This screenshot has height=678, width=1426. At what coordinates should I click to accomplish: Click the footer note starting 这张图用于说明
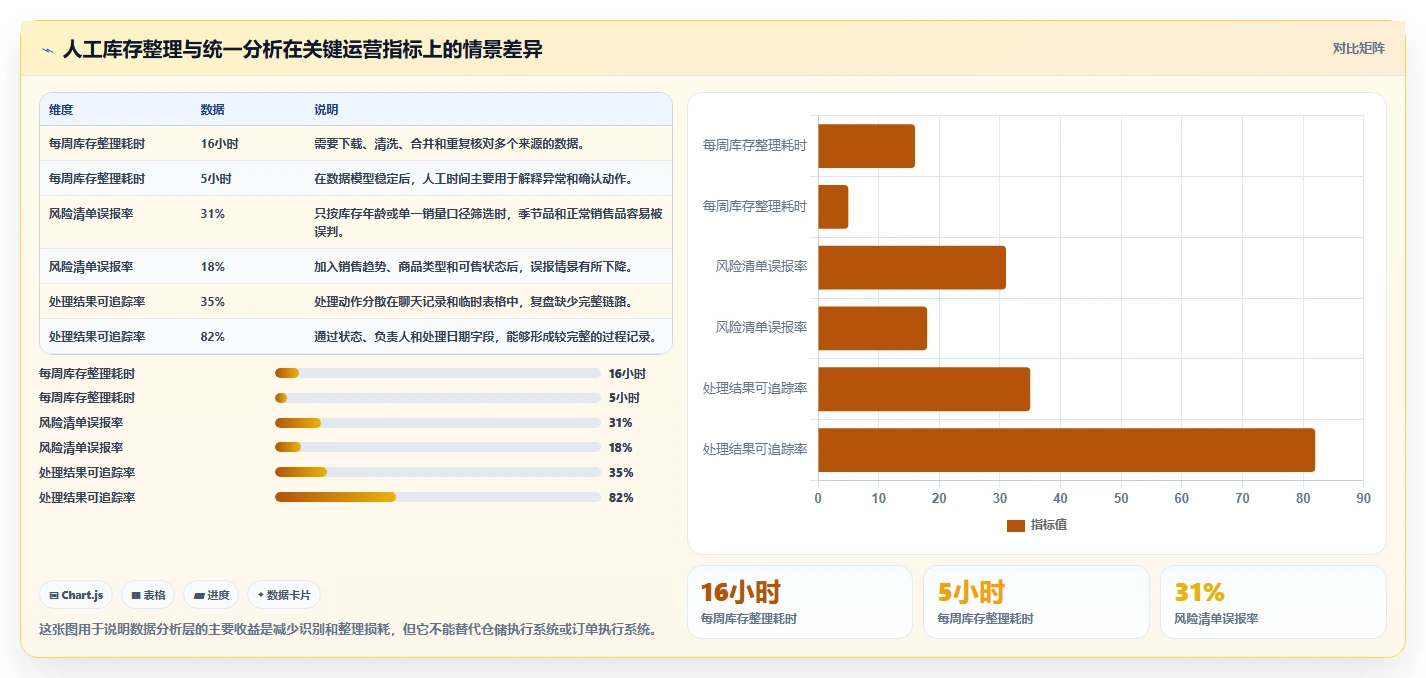coord(348,630)
